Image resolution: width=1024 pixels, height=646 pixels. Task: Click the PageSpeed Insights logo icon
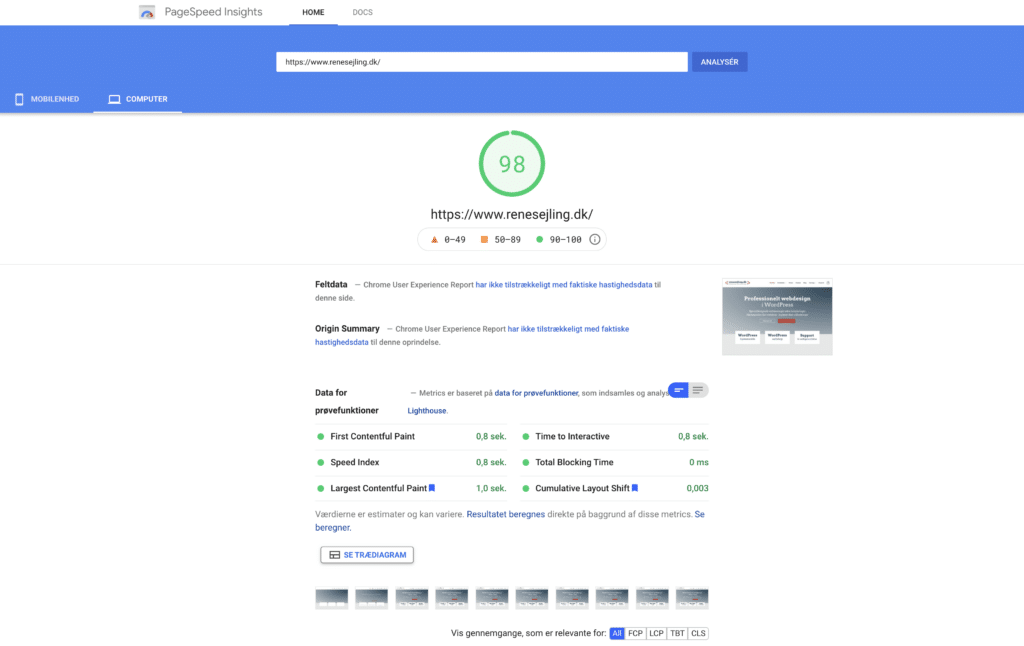(147, 13)
